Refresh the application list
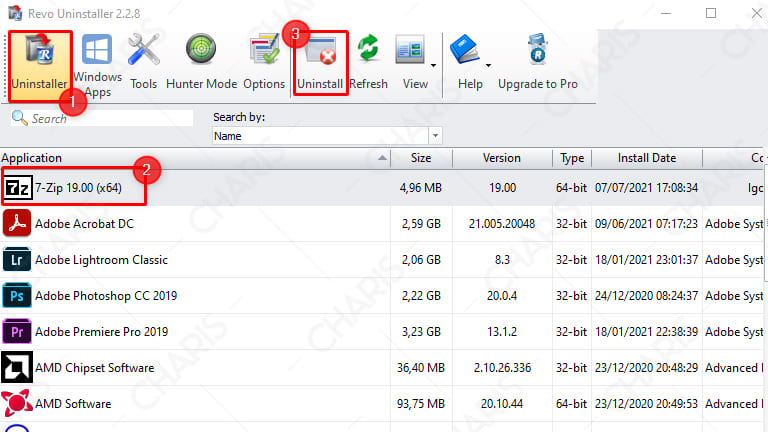Screen dimensions: 768x432 tap(368, 49)
